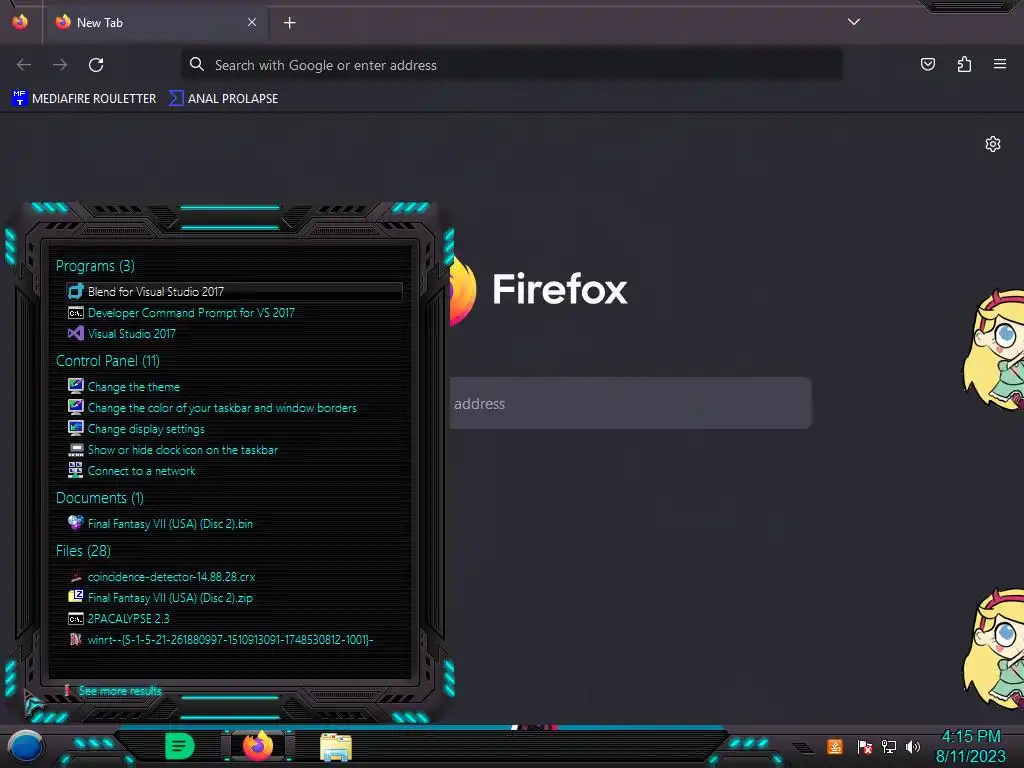Open File Explorer from taskbar
Image resolution: width=1024 pixels, height=768 pixels.
point(336,747)
